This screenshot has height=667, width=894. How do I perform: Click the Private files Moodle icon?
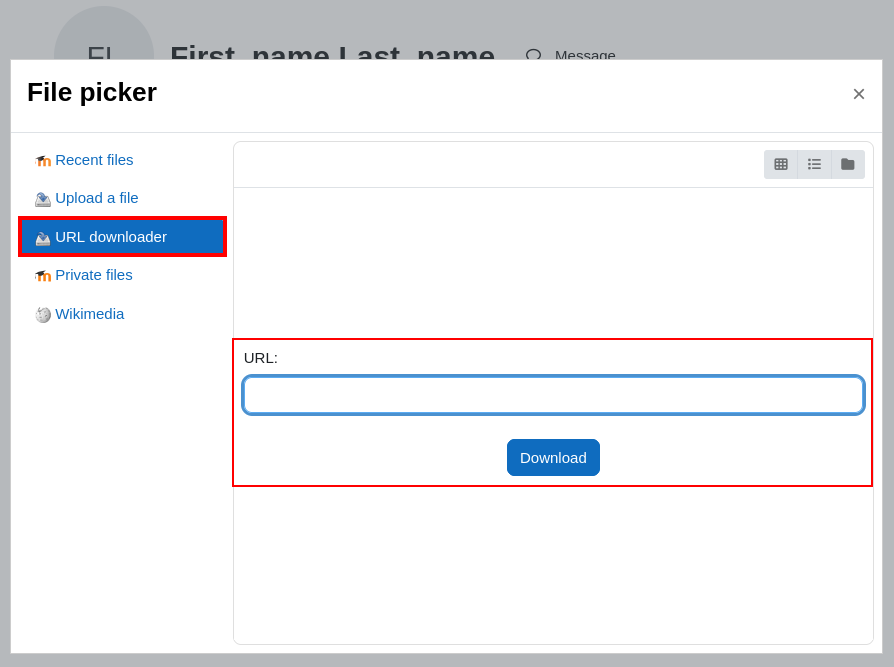click(x=42, y=276)
